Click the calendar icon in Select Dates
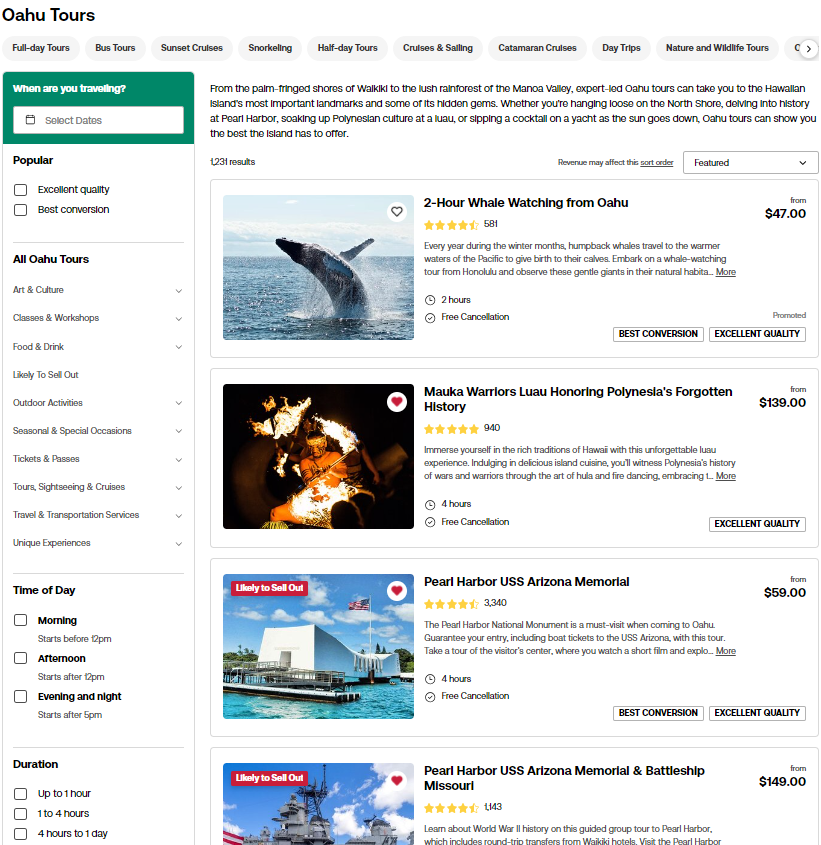Image resolution: width=821 pixels, height=845 pixels. point(31,120)
